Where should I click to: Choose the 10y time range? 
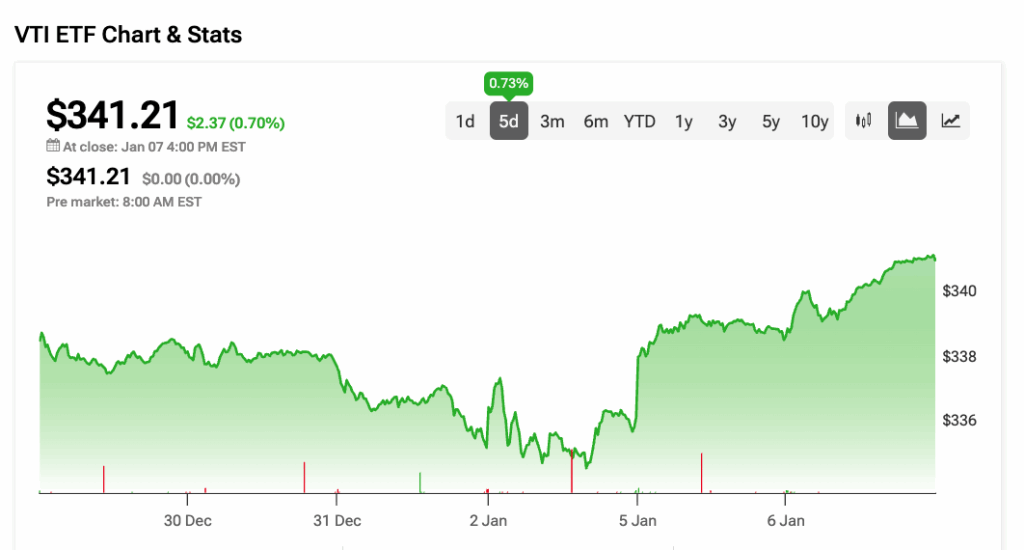point(815,121)
